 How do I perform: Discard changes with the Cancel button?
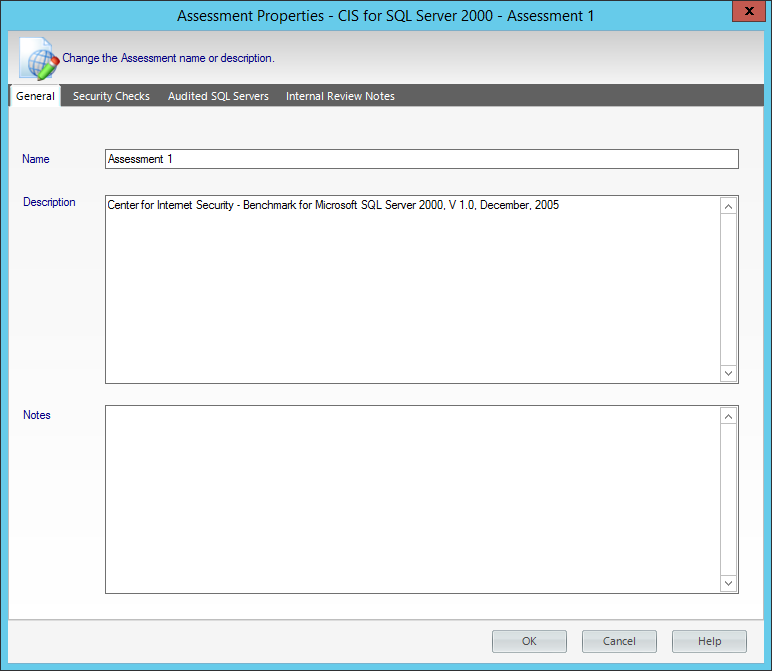click(619, 641)
